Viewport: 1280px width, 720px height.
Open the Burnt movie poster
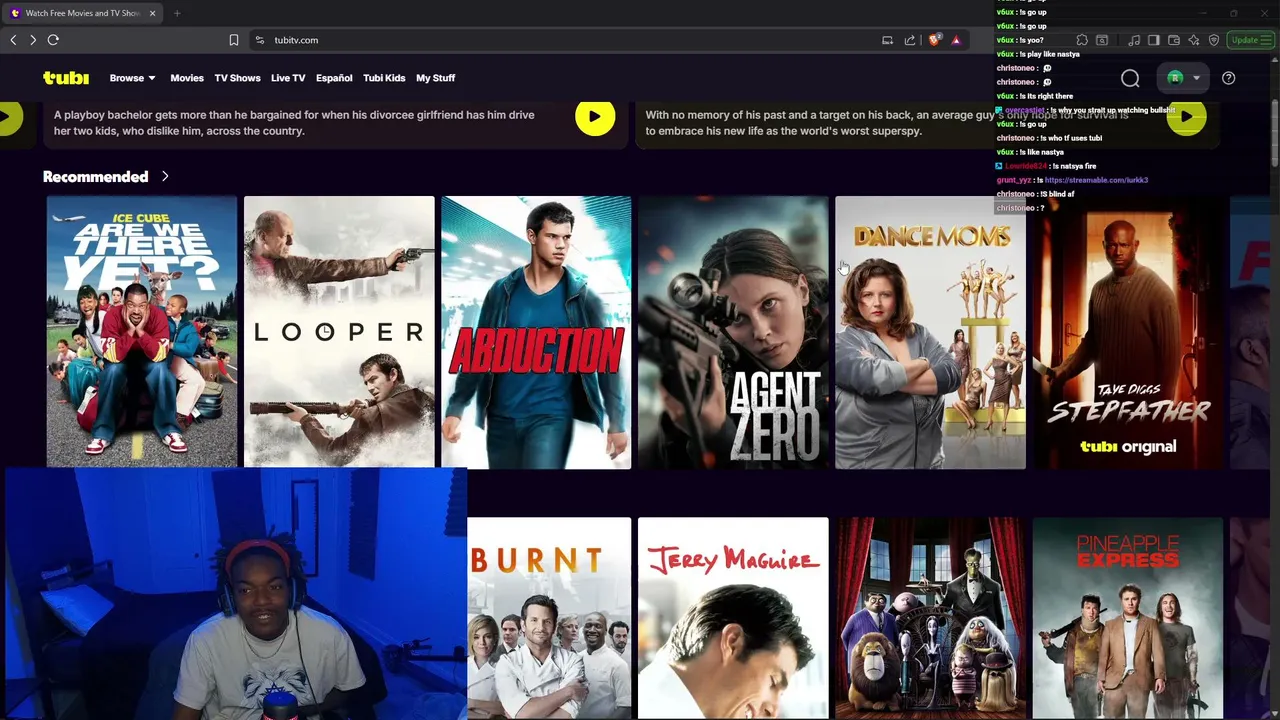pyautogui.click(x=549, y=618)
